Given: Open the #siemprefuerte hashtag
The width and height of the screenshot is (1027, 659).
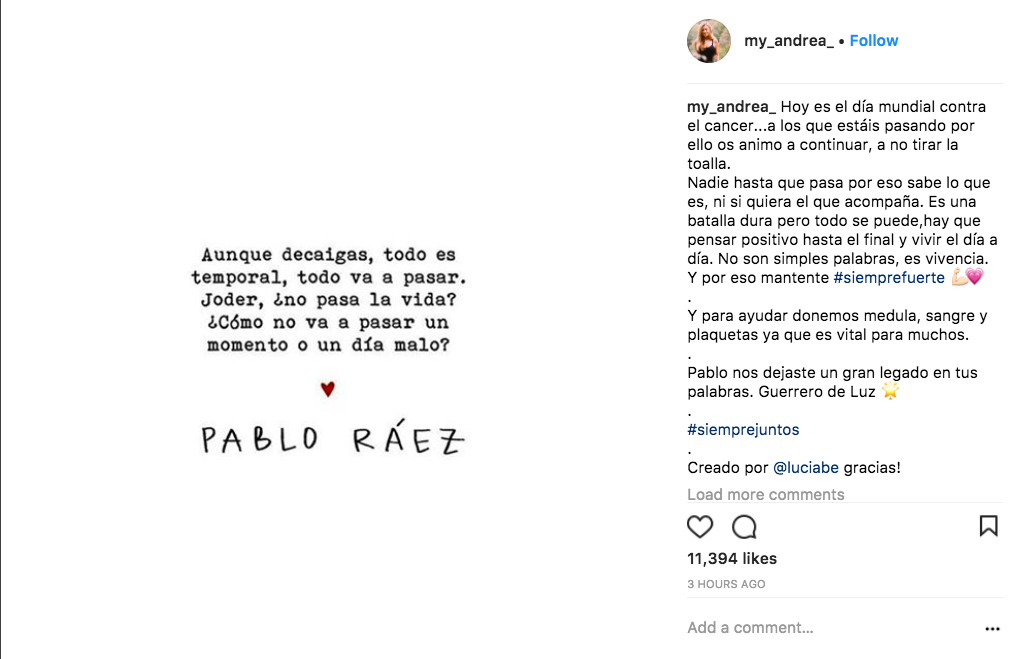Looking at the screenshot, I should point(888,278).
